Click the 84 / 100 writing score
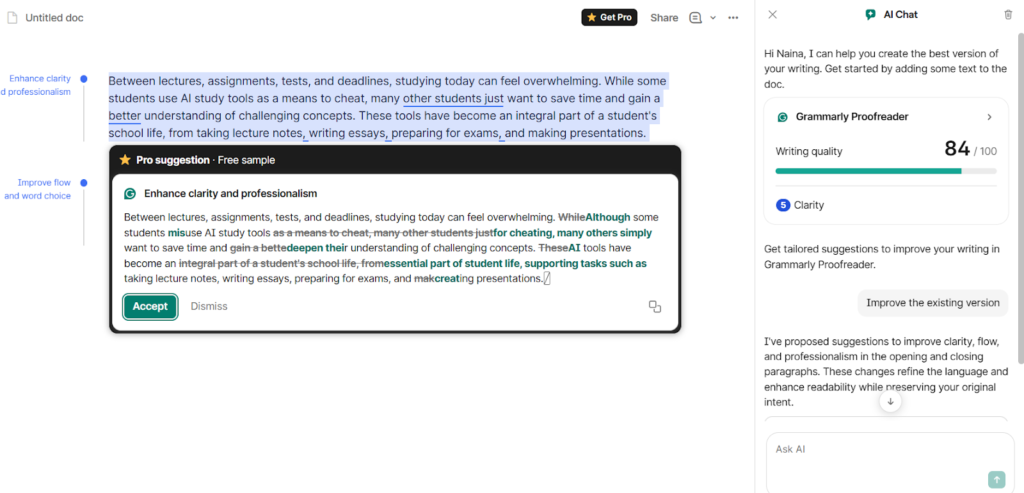Image resolution: width=1024 pixels, height=493 pixels. click(970, 150)
